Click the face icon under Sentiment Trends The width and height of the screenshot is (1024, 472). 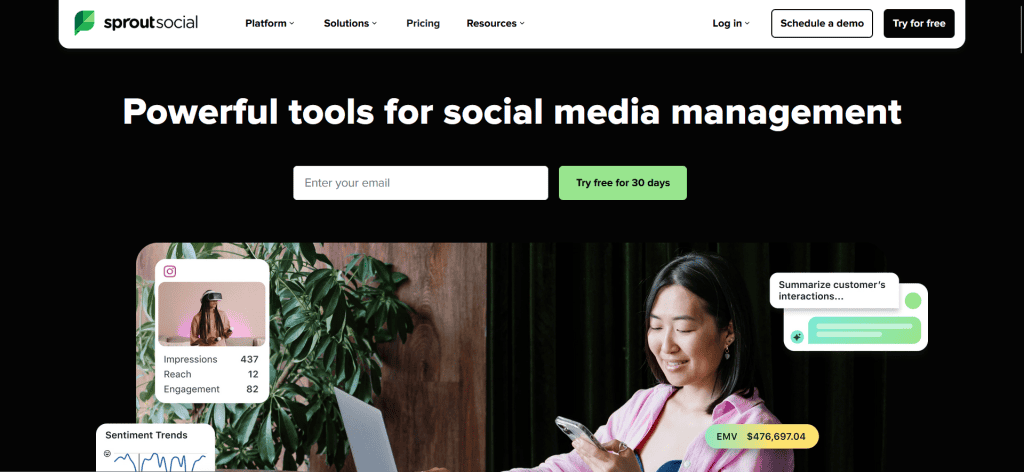pyautogui.click(x=107, y=453)
